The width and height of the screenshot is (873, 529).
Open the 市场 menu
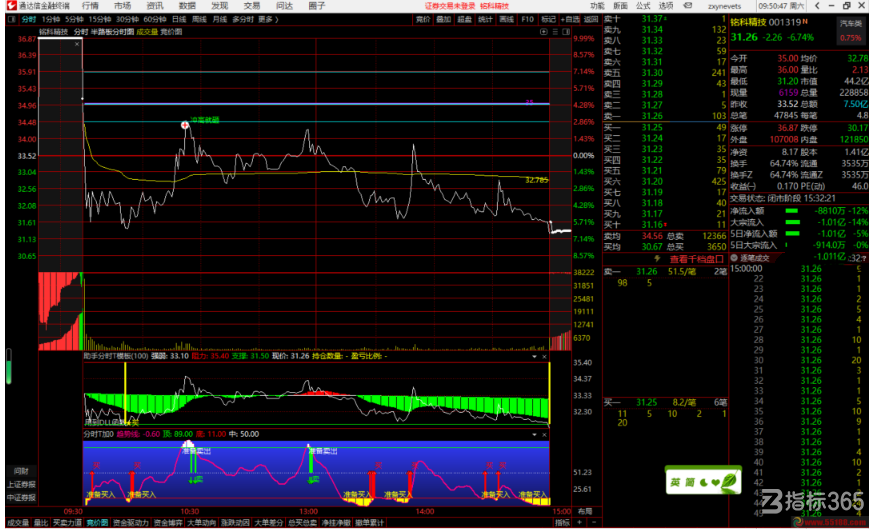(122, 6)
